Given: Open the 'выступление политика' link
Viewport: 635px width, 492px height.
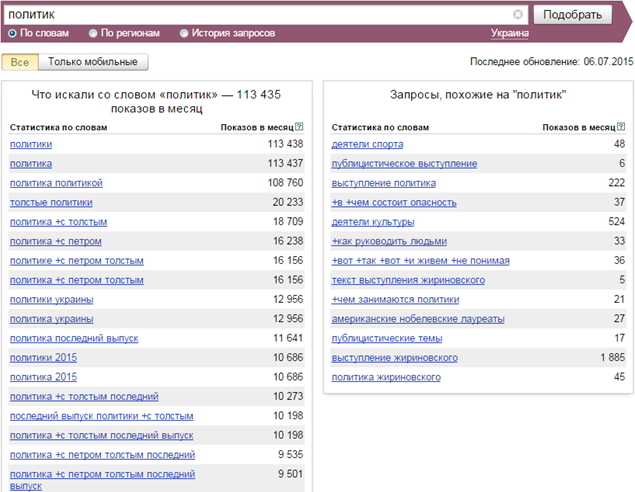Looking at the screenshot, I should pyautogui.click(x=384, y=183).
